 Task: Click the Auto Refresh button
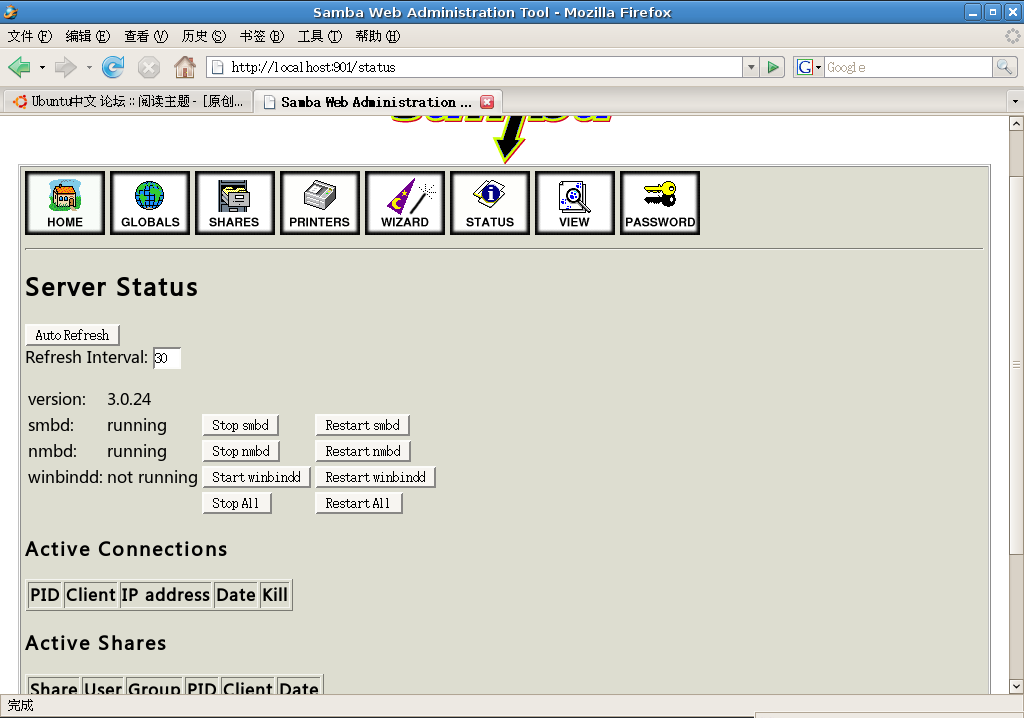coord(72,335)
